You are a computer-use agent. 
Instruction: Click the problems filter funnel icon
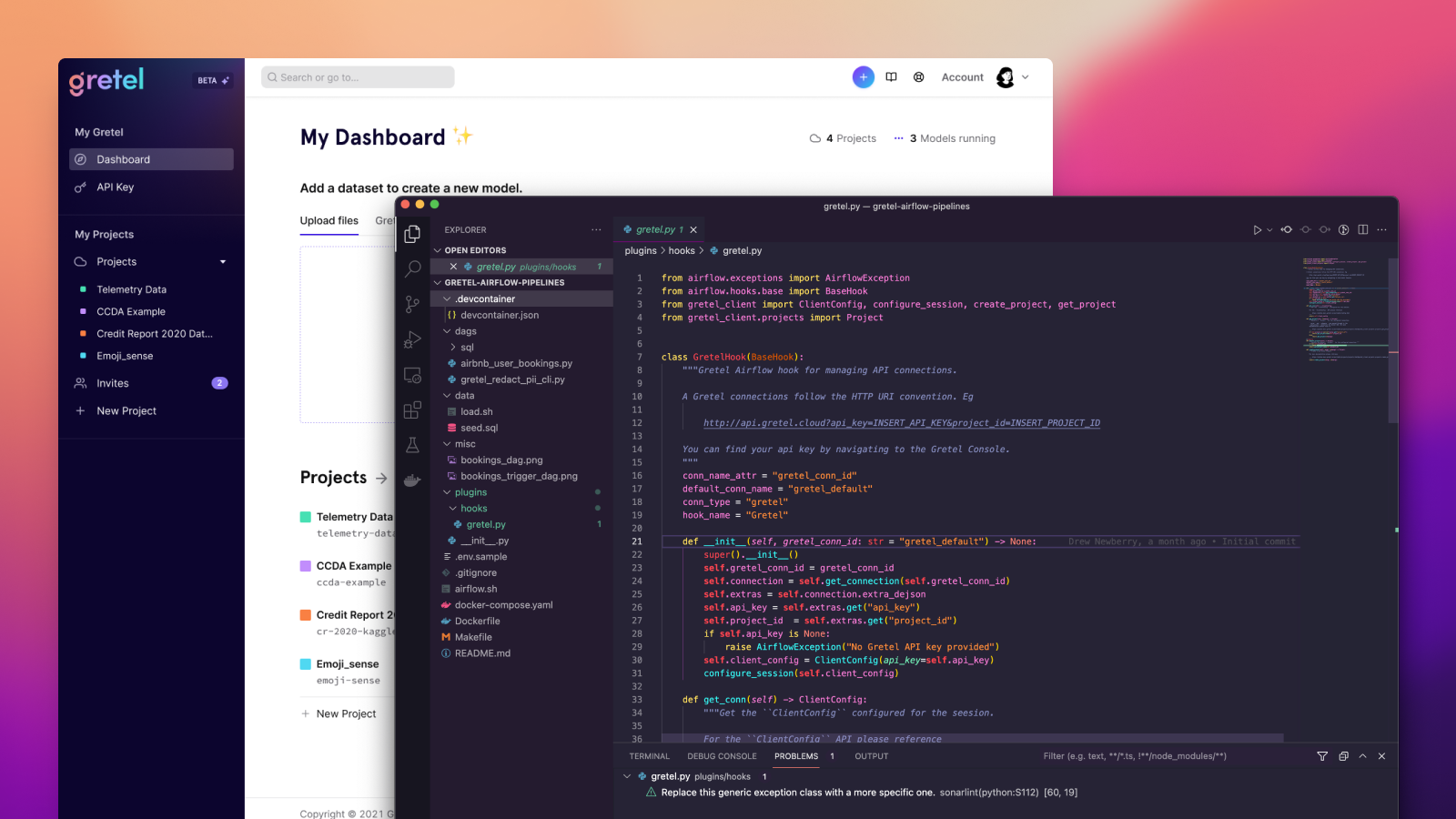tap(1322, 756)
